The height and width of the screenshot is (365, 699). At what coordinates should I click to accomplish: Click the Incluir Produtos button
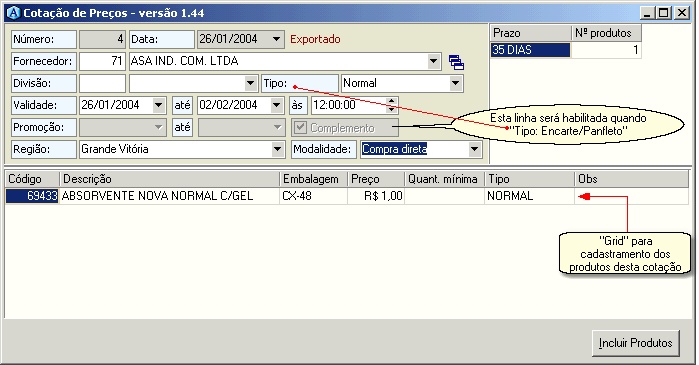tap(636, 343)
